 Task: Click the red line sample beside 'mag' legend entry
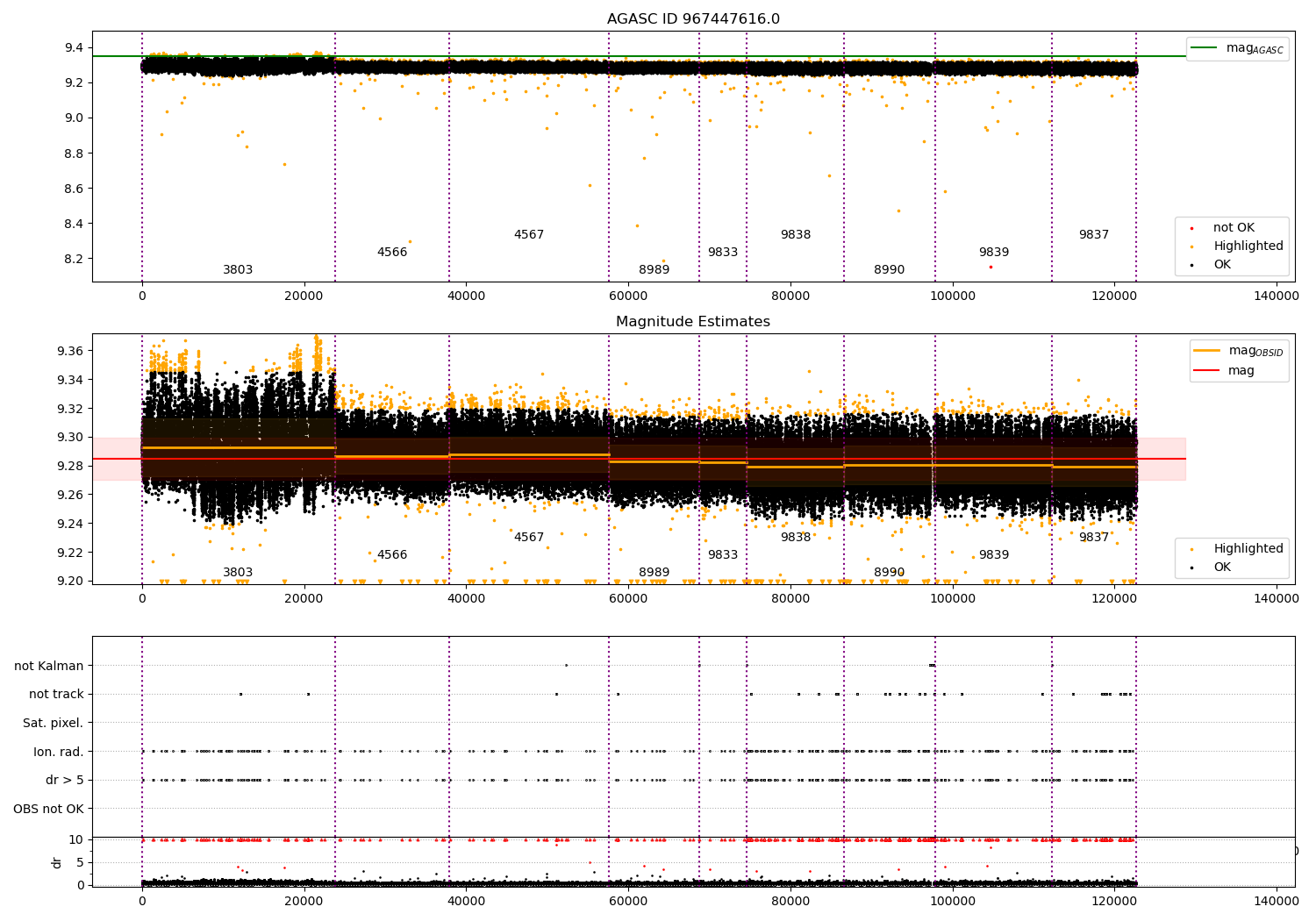click(x=1206, y=371)
